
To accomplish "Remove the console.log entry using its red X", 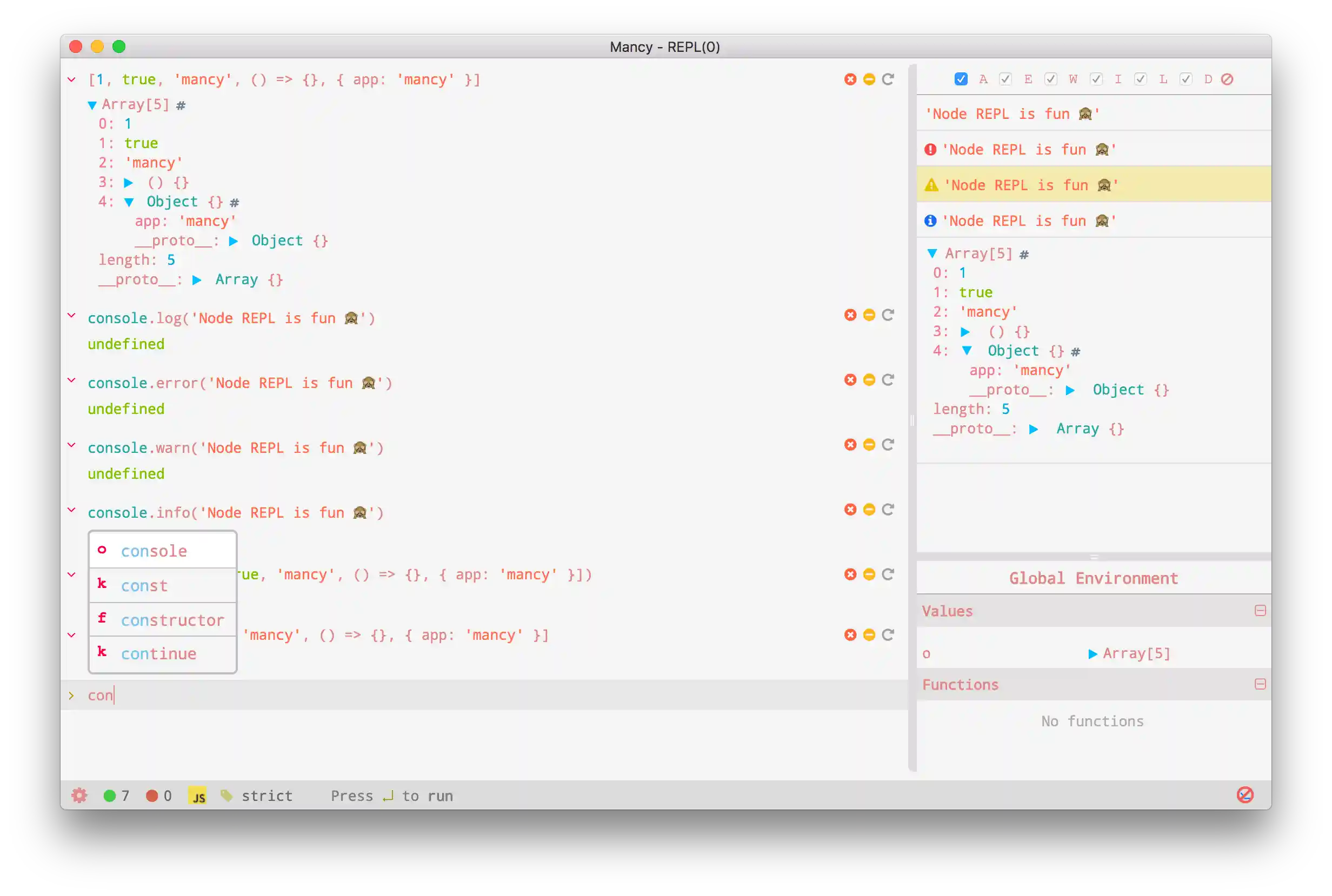I will coord(850,315).
